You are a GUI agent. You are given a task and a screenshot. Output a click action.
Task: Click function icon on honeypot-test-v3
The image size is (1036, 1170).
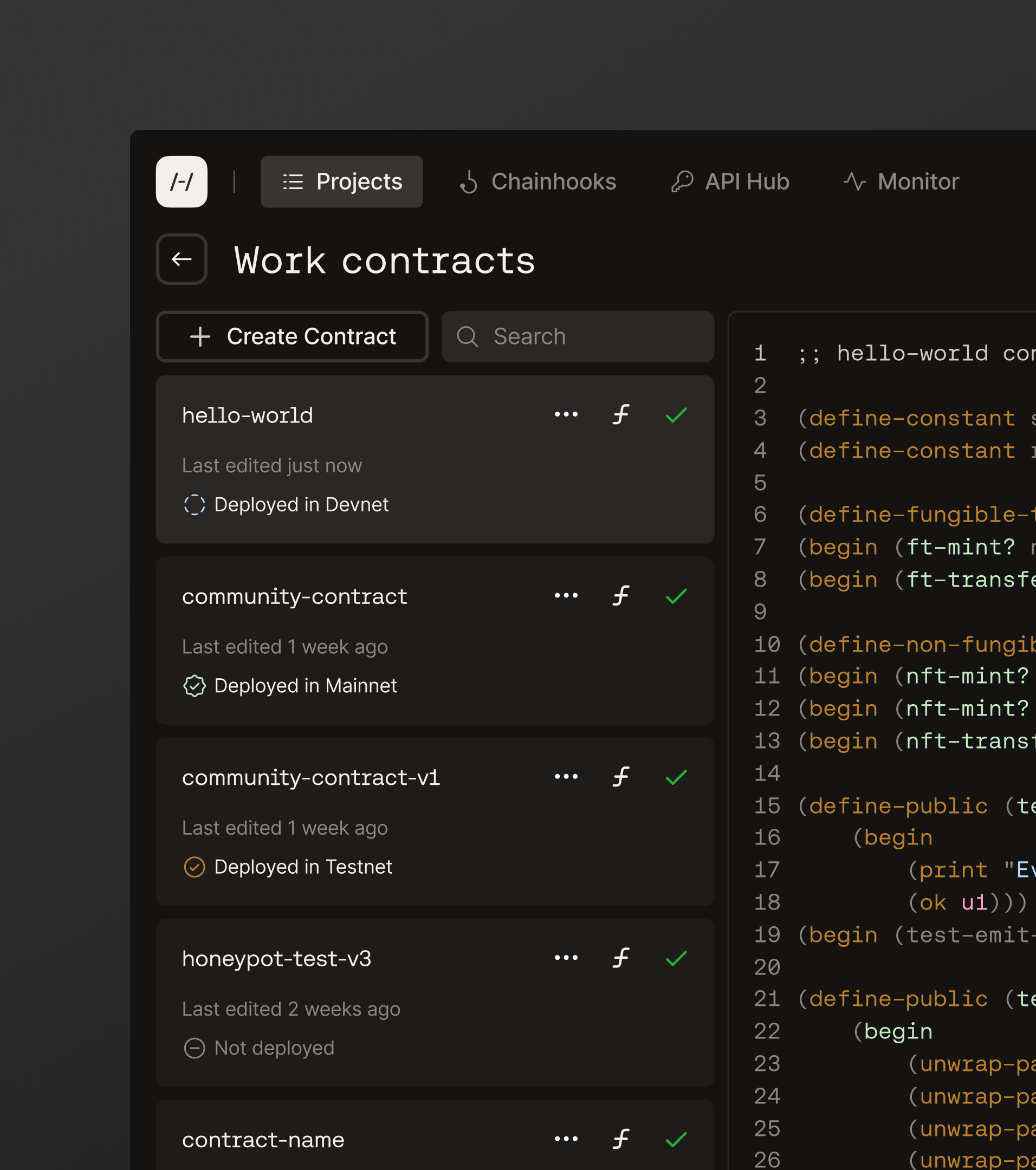tap(621, 958)
